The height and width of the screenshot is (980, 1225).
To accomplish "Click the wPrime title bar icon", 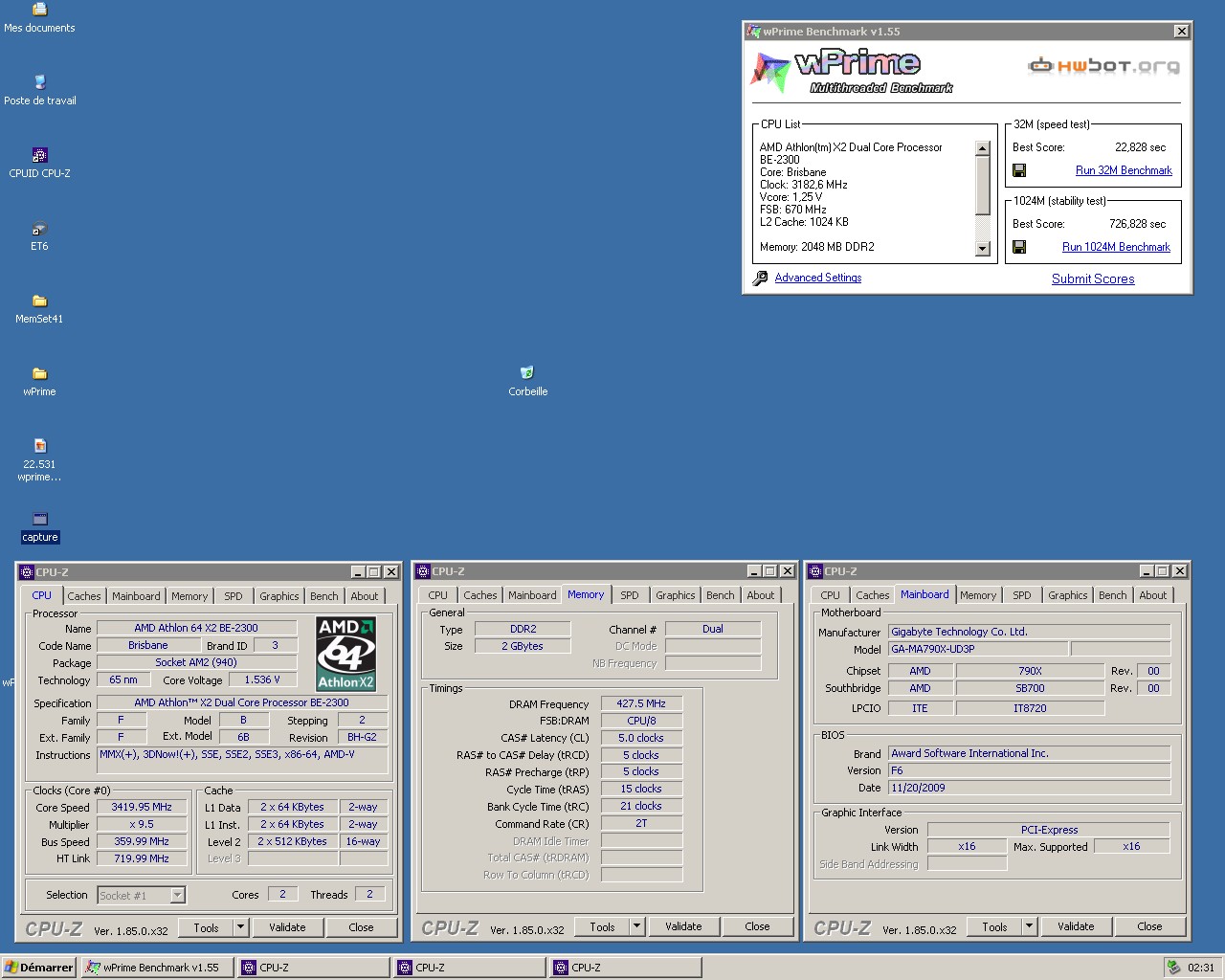I will [x=753, y=32].
